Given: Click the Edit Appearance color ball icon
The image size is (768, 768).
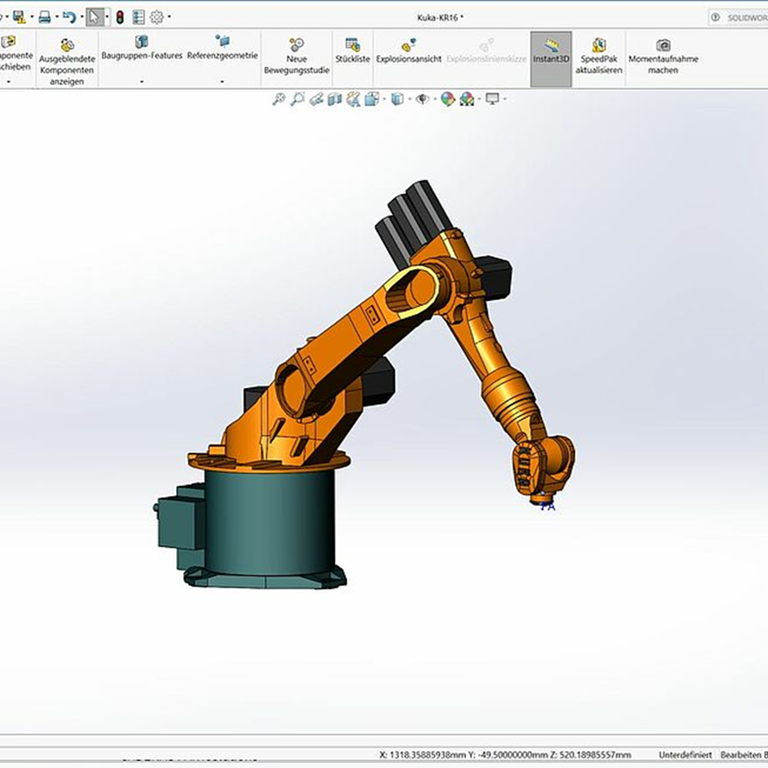Looking at the screenshot, I should click(448, 99).
